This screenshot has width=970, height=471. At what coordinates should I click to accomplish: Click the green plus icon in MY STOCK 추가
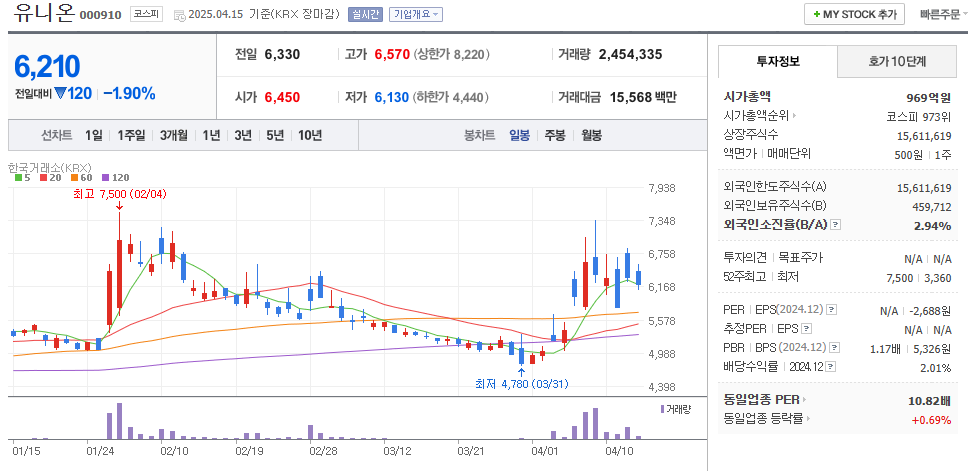[x=817, y=14]
